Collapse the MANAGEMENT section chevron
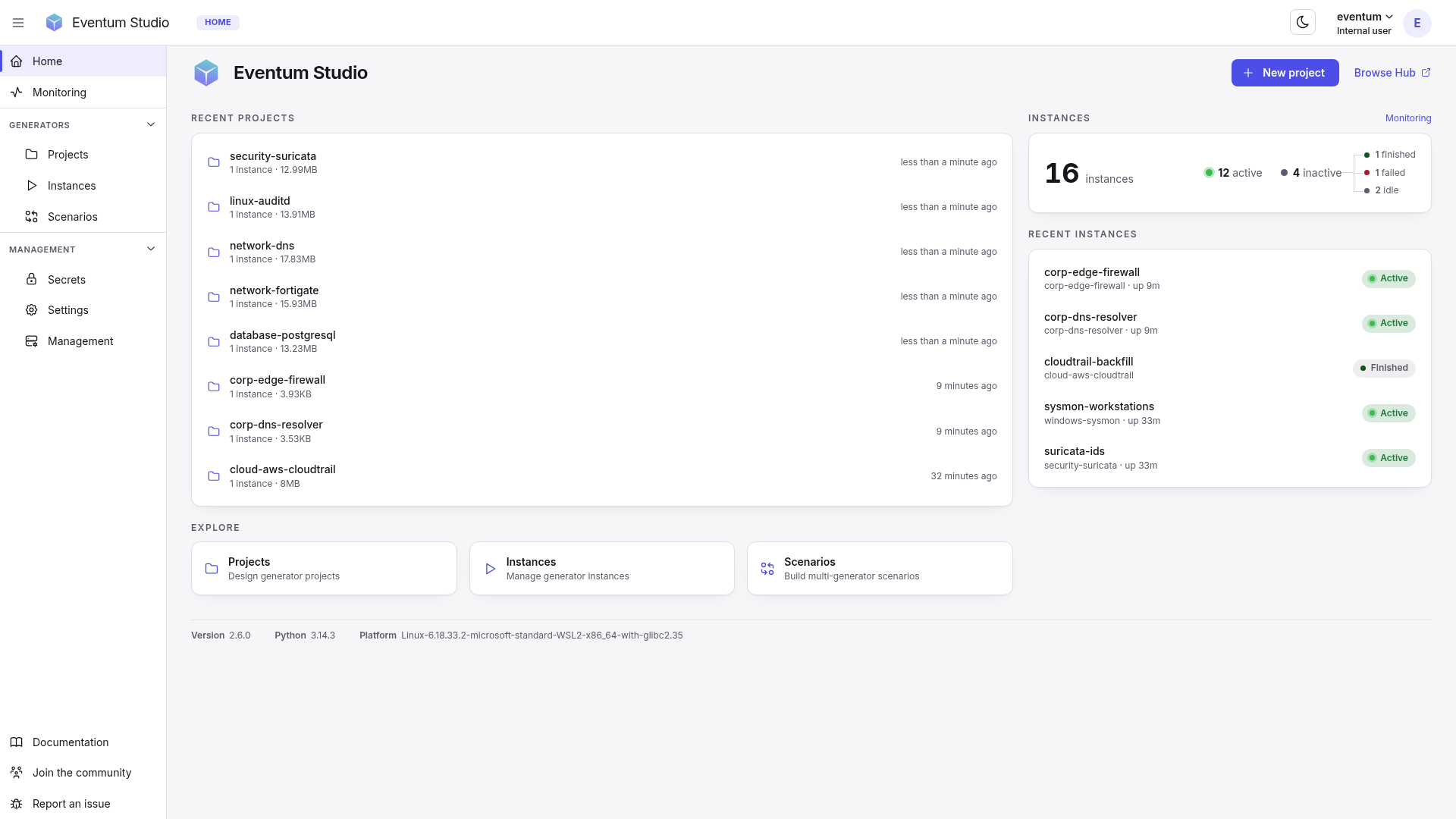Screen dimensions: 1456x819 coord(151,249)
